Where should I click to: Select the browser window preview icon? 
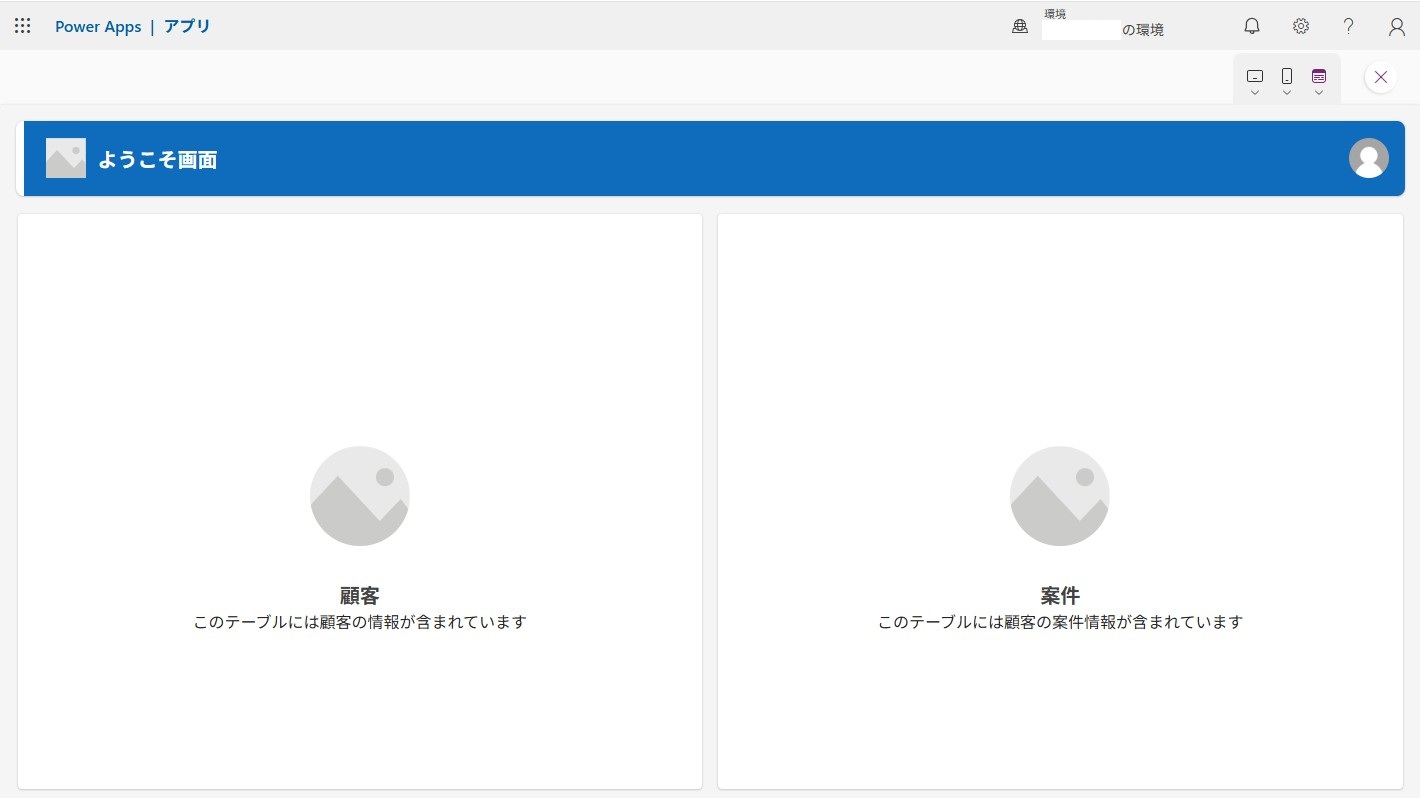tap(1319, 76)
